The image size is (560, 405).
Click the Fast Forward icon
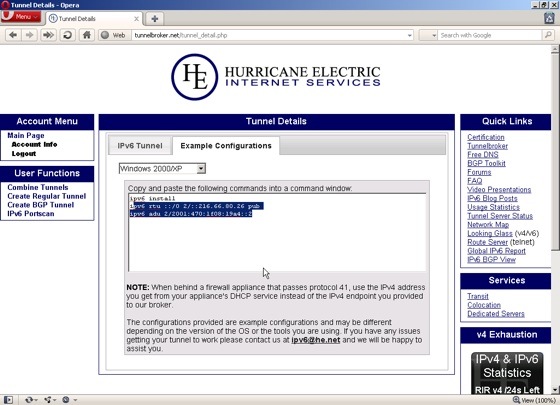click(48, 35)
